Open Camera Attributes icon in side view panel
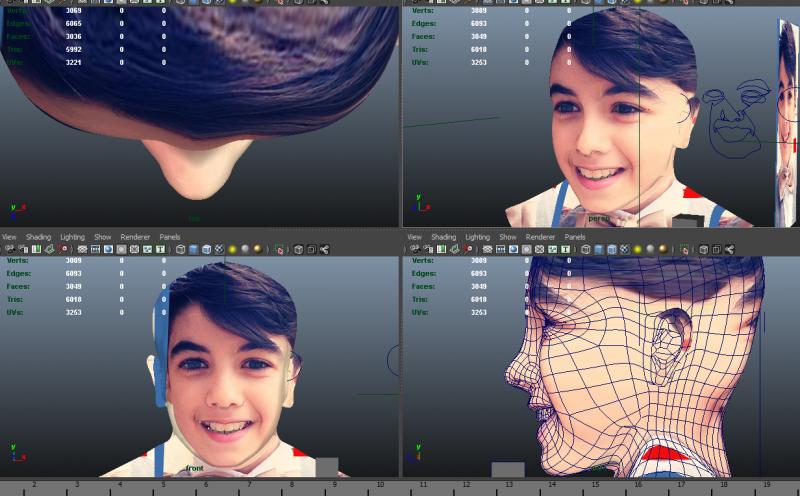The height and width of the screenshot is (496, 800). (429, 249)
